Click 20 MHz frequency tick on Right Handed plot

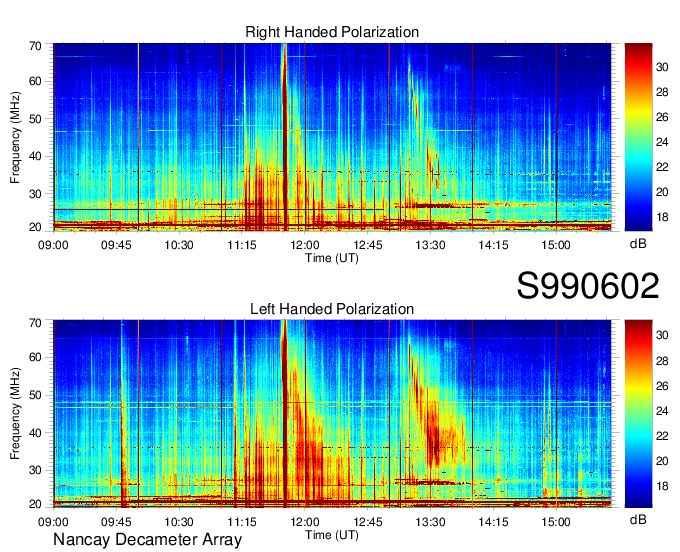pos(36,227)
